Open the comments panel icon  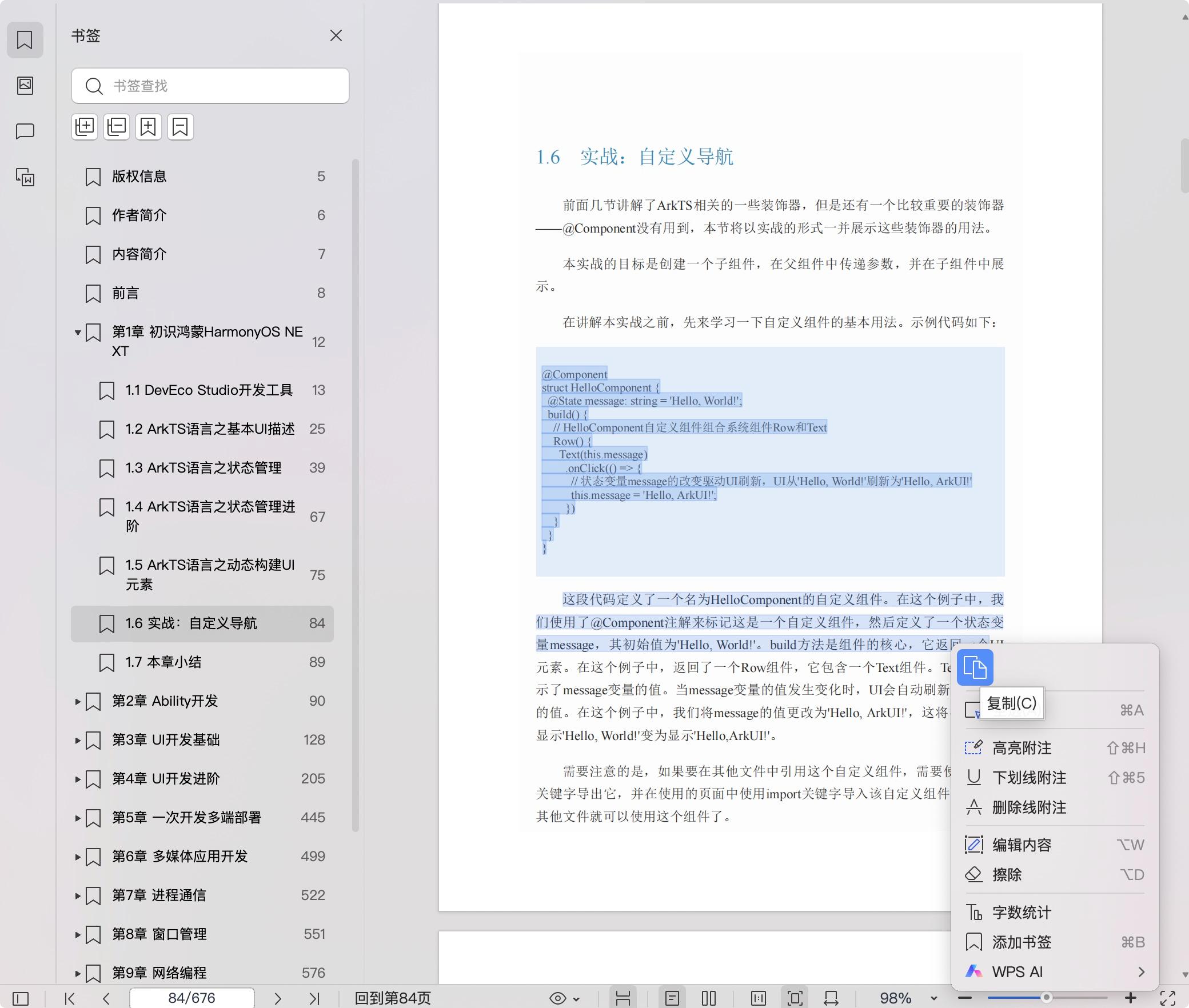[25, 131]
